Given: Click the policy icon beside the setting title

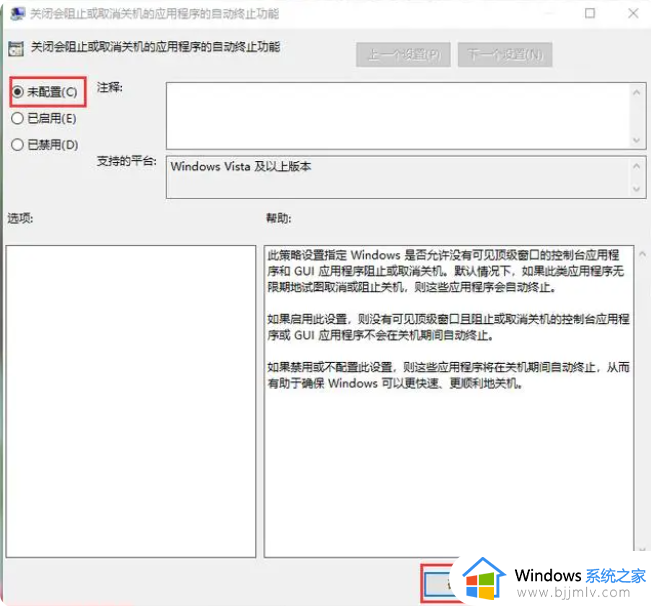Looking at the screenshot, I should pos(16,49).
